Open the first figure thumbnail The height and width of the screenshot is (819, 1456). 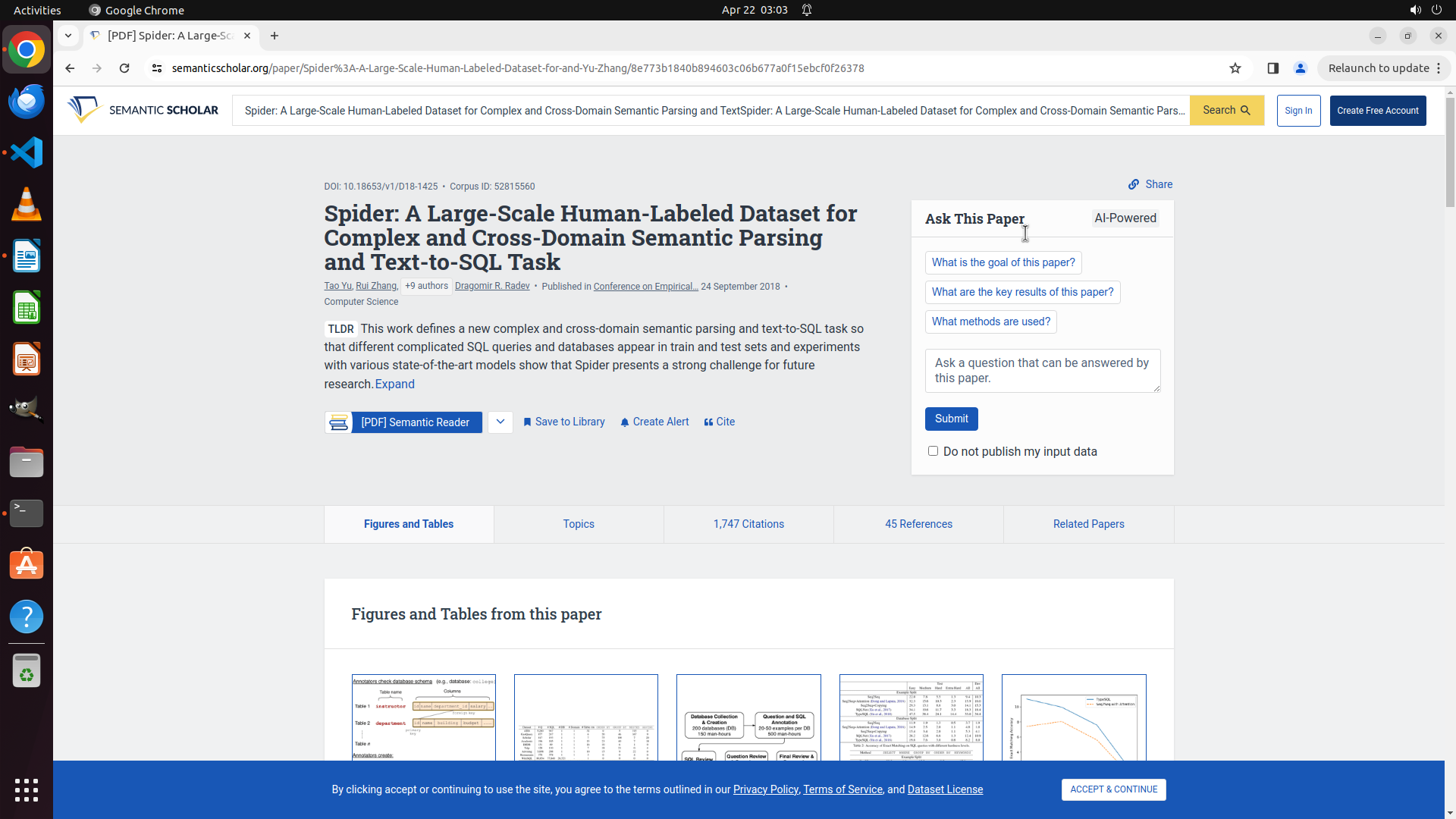[x=423, y=717]
